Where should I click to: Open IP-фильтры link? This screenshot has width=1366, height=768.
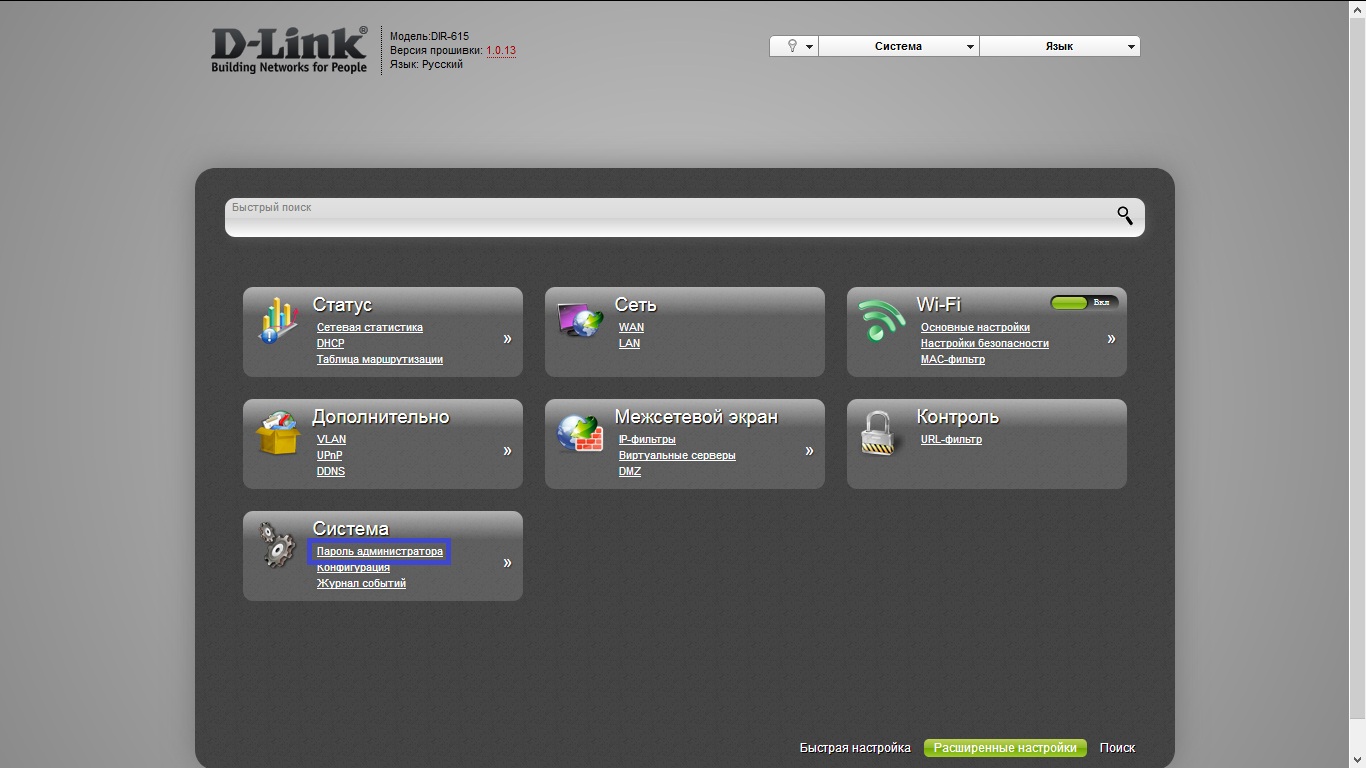(647, 440)
